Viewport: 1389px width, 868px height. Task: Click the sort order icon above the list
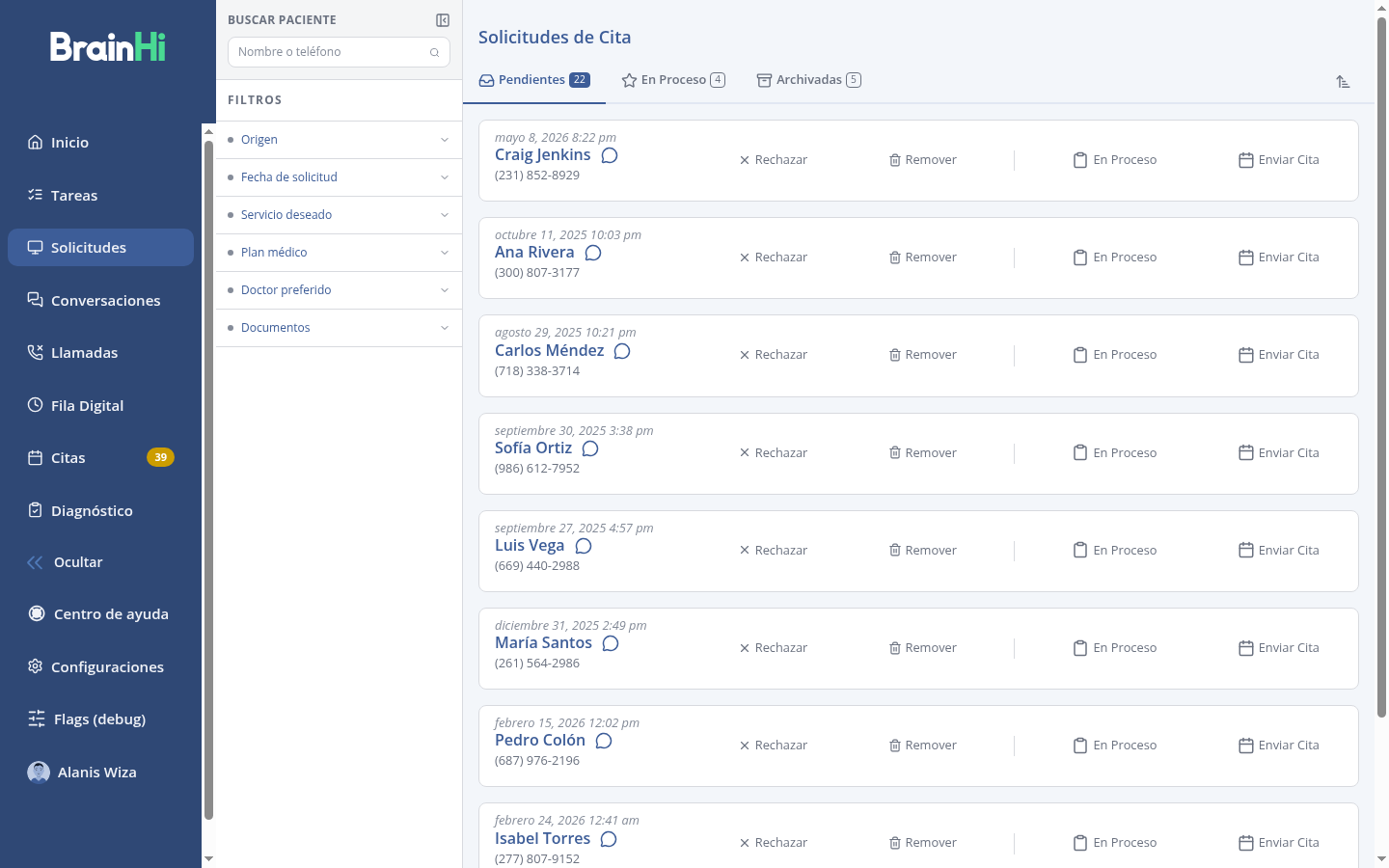1343,82
